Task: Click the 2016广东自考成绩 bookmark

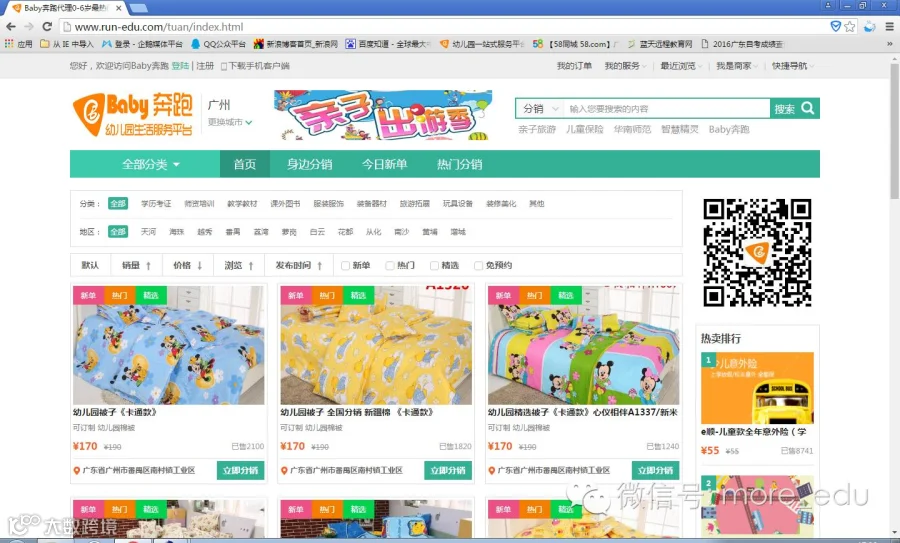Action: [742, 44]
